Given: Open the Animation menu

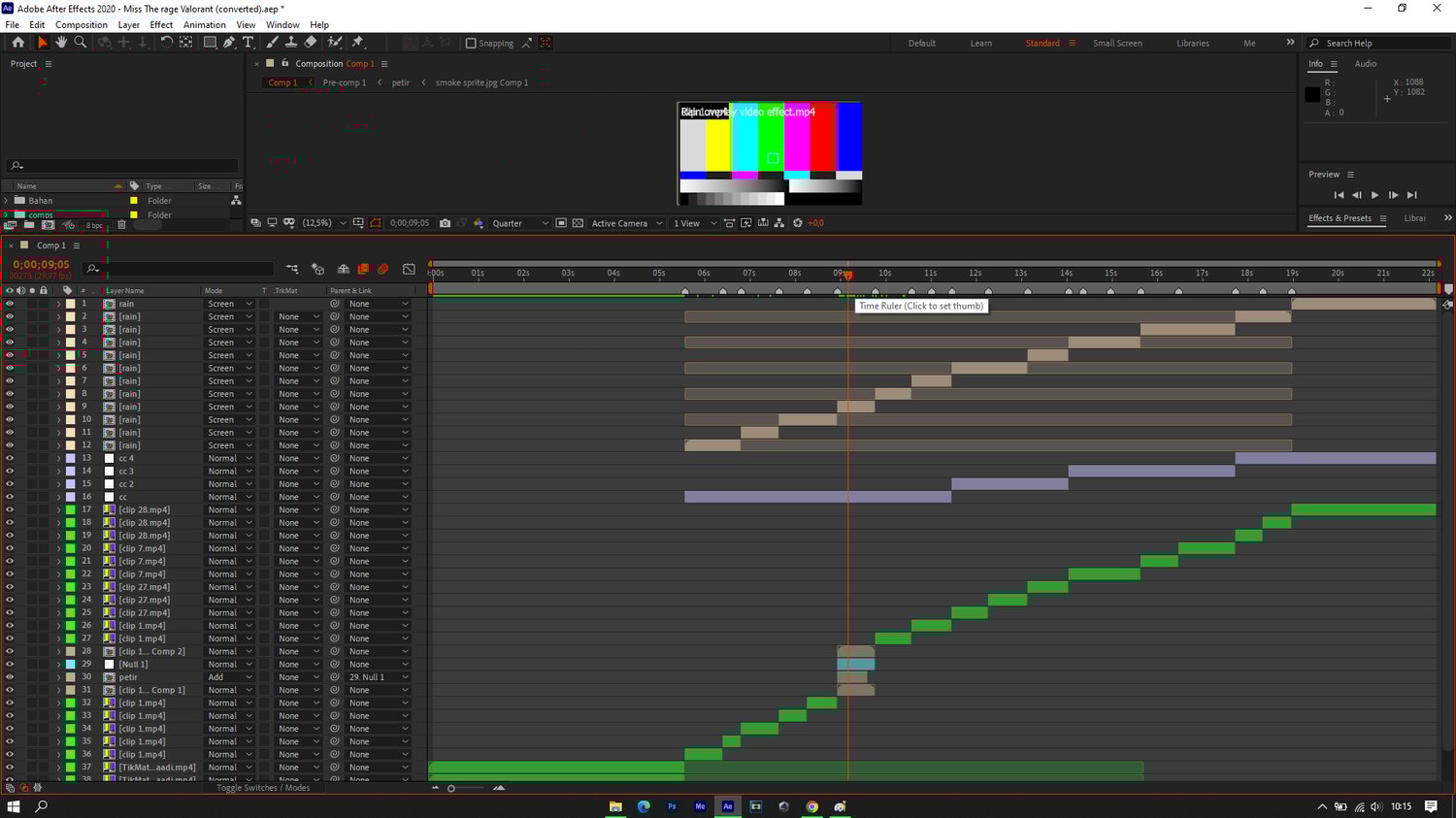Looking at the screenshot, I should click(205, 25).
